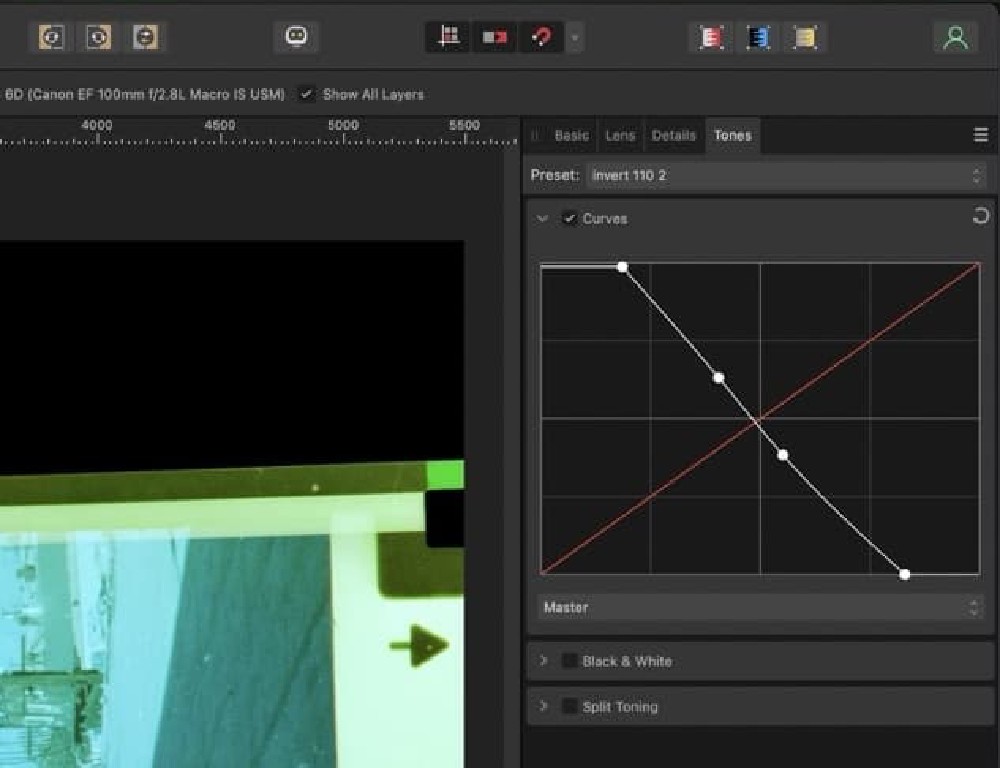Switch to the Details tab
This screenshot has width=1000, height=768.
pyautogui.click(x=673, y=135)
